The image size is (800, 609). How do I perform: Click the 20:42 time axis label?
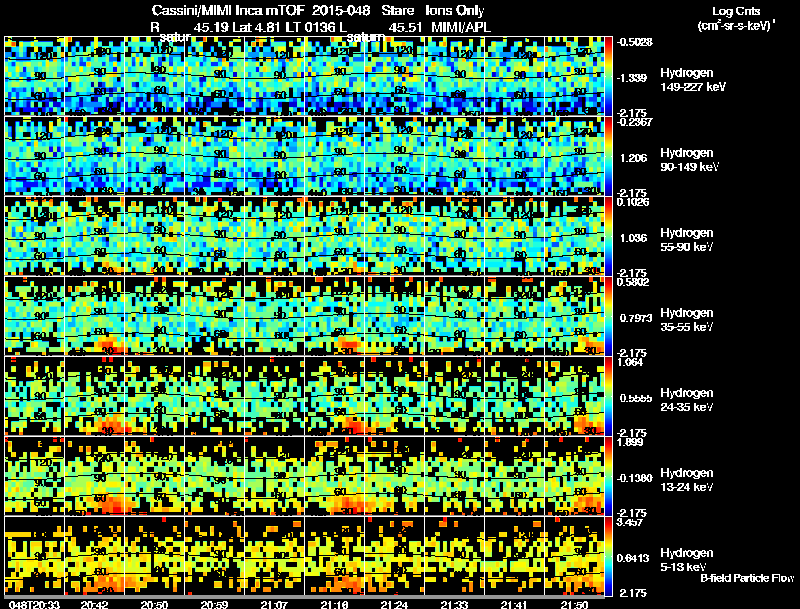[x=94, y=604]
